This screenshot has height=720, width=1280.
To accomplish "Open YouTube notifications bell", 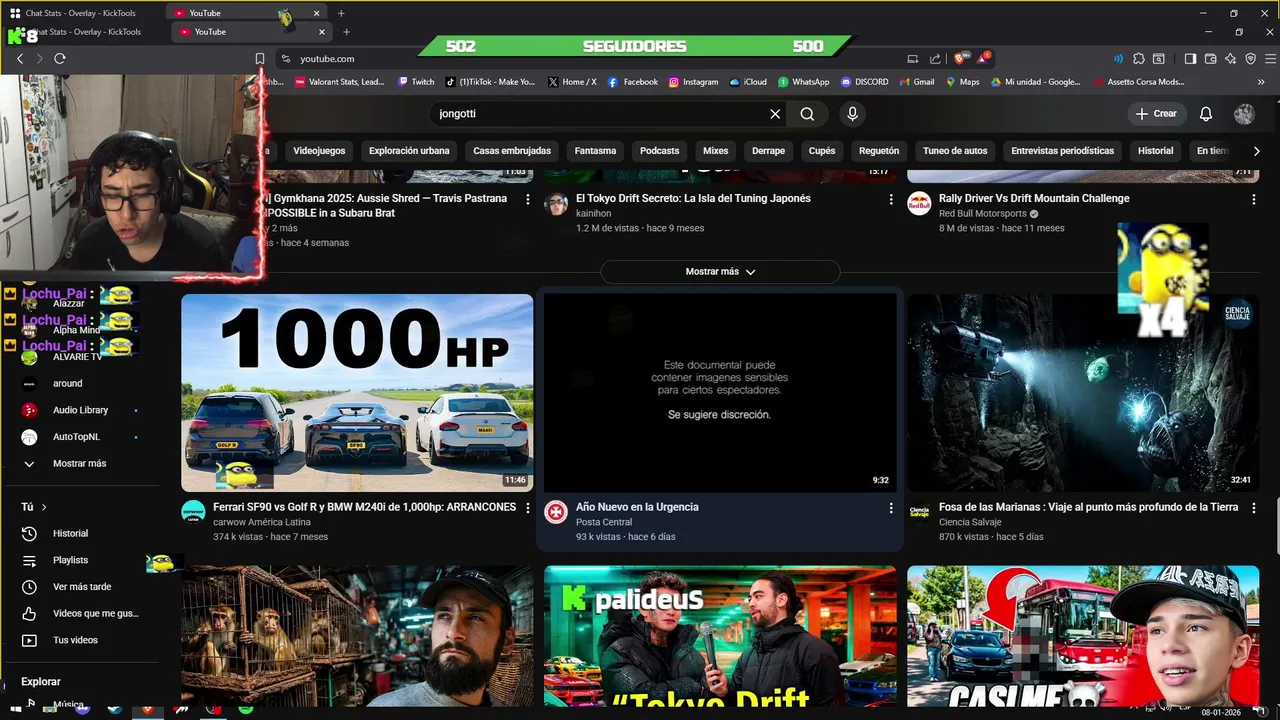I will 1206,114.
